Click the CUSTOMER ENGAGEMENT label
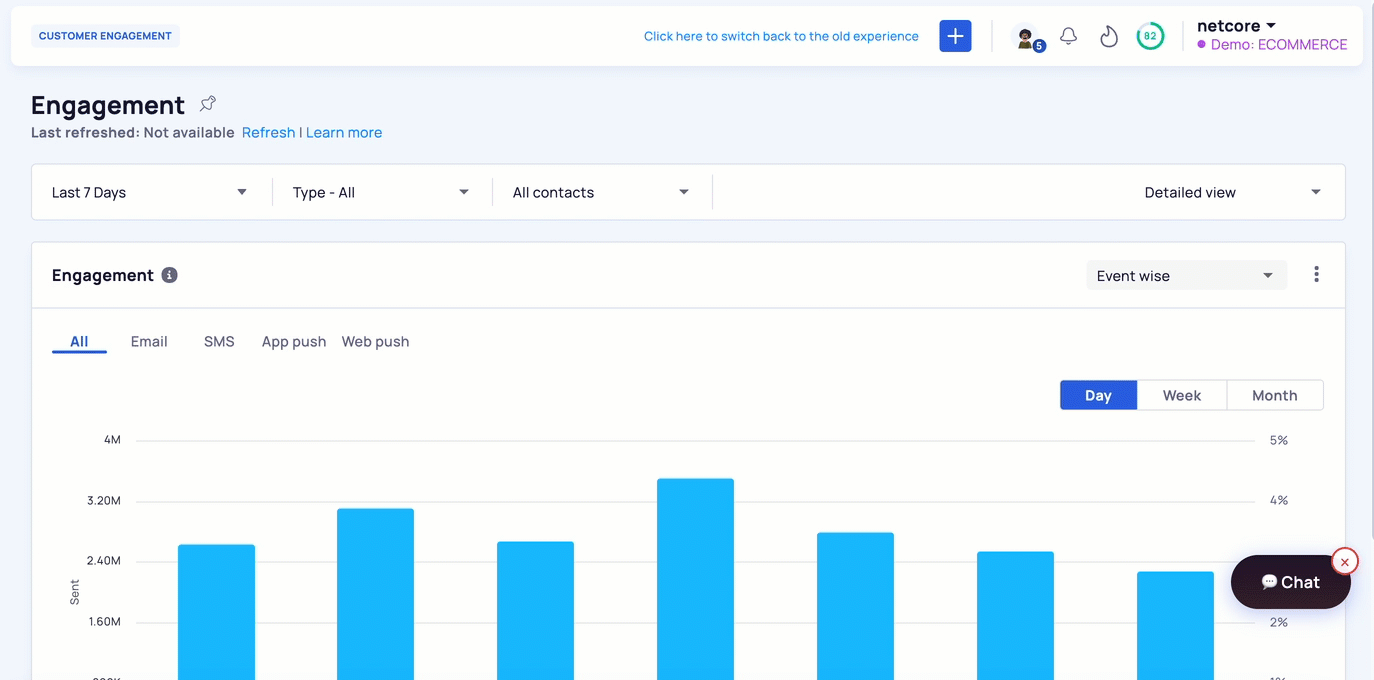 pos(105,36)
